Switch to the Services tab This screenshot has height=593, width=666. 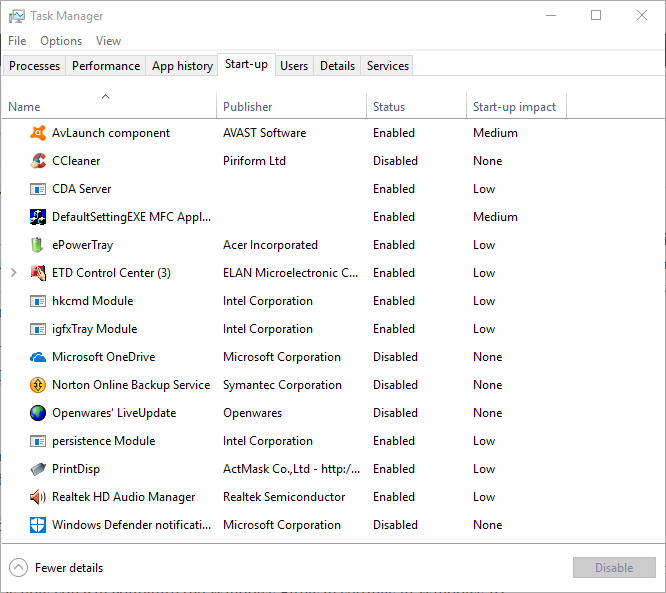coord(387,66)
